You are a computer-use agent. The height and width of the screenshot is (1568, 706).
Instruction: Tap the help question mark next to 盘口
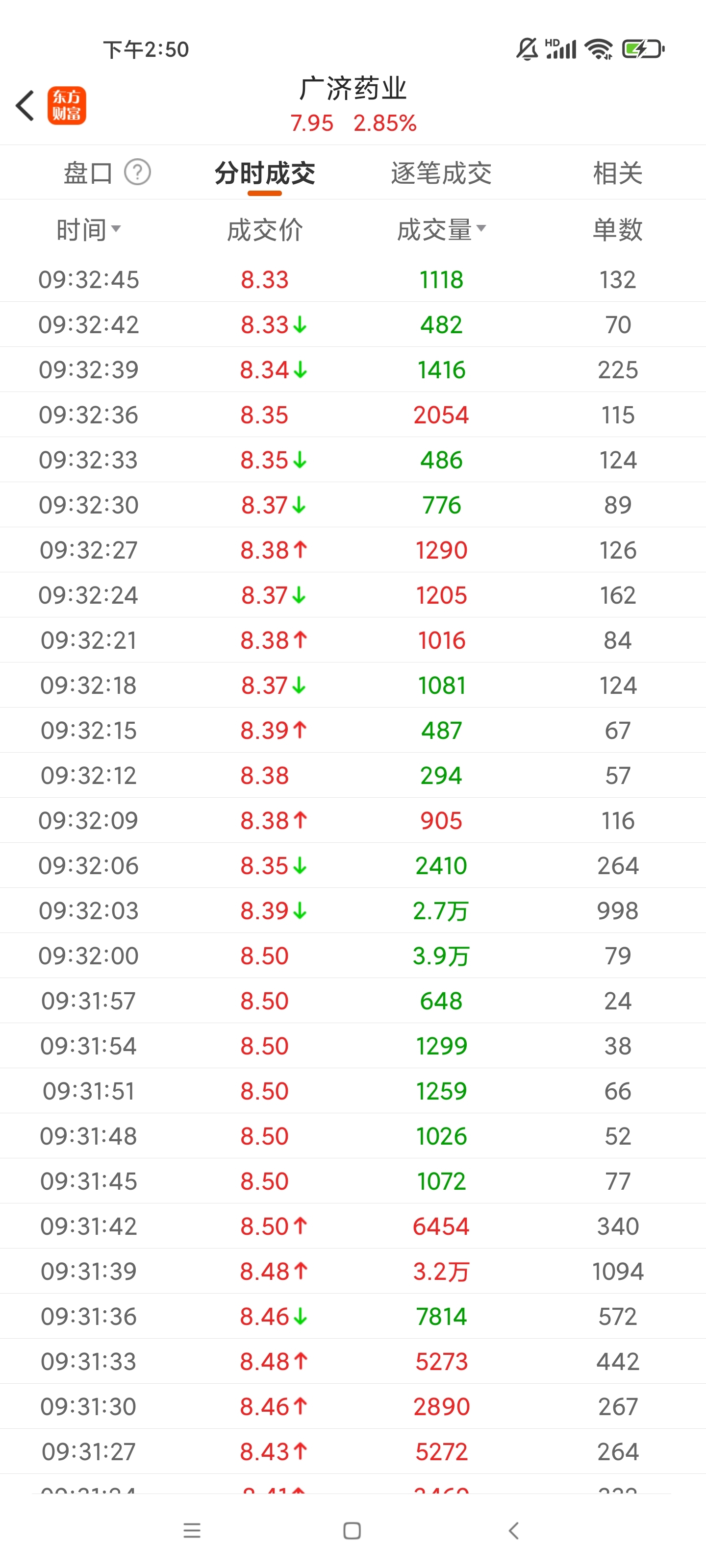click(138, 172)
